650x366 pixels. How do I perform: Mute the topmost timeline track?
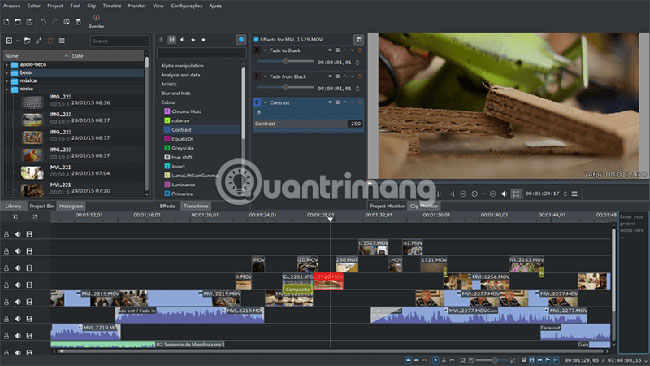[x=18, y=234]
